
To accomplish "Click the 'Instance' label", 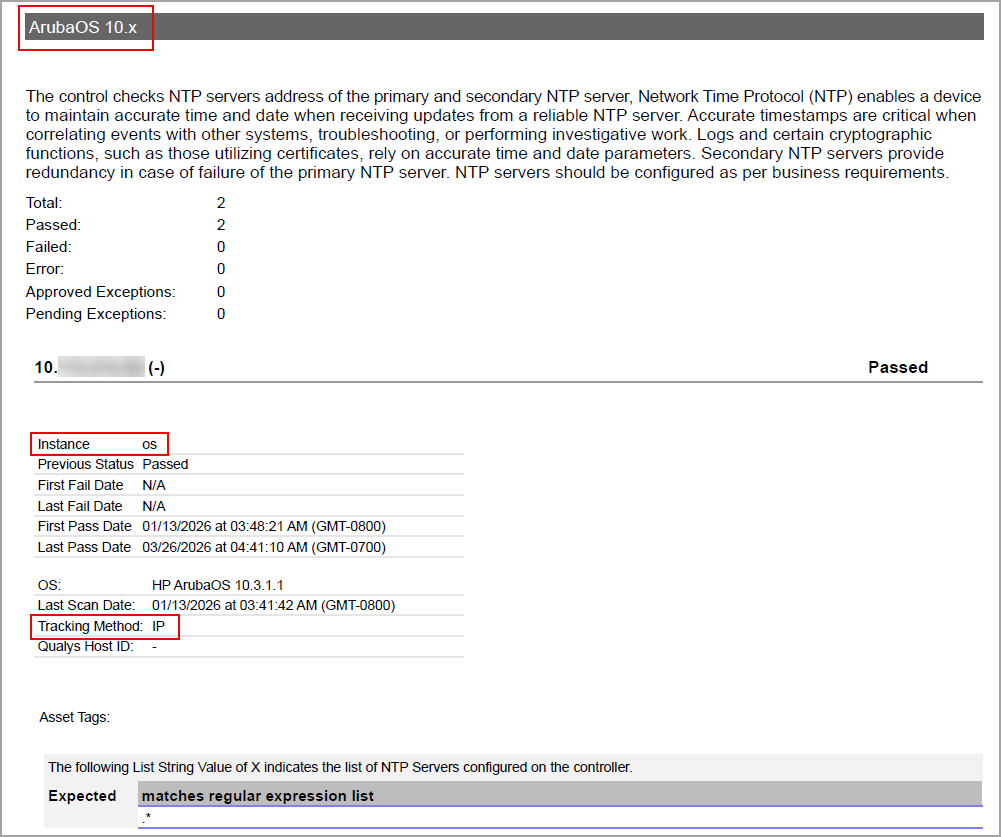I will click(63, 444).
